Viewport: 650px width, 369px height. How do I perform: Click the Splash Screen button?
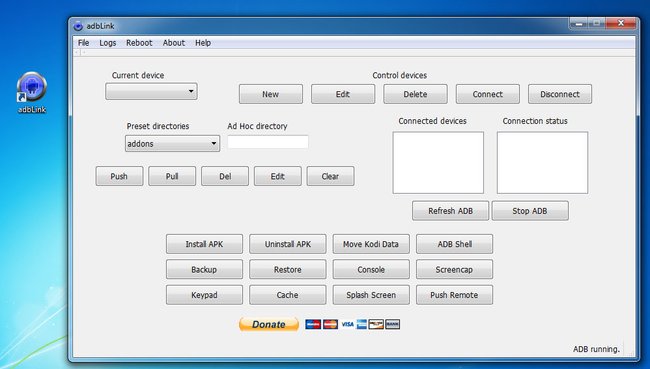(x=371, y=295)
